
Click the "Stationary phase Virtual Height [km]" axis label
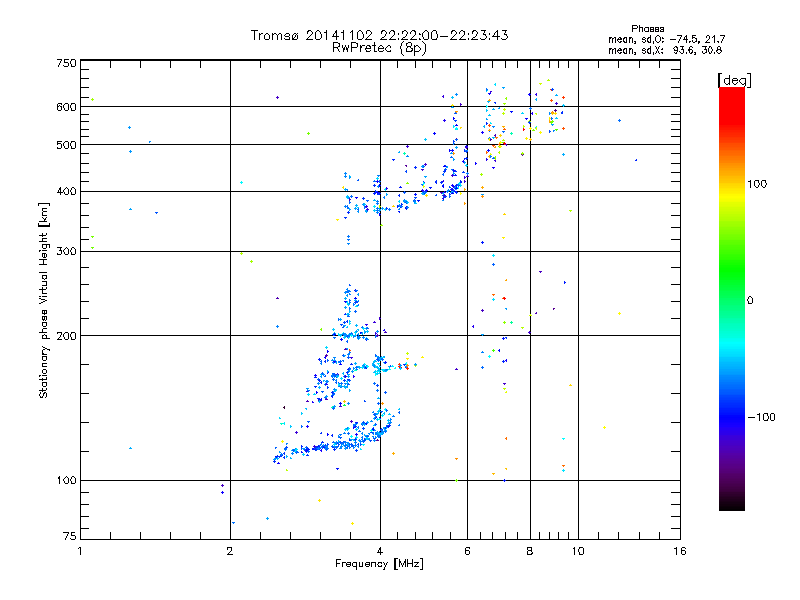[x=43, y=300]
